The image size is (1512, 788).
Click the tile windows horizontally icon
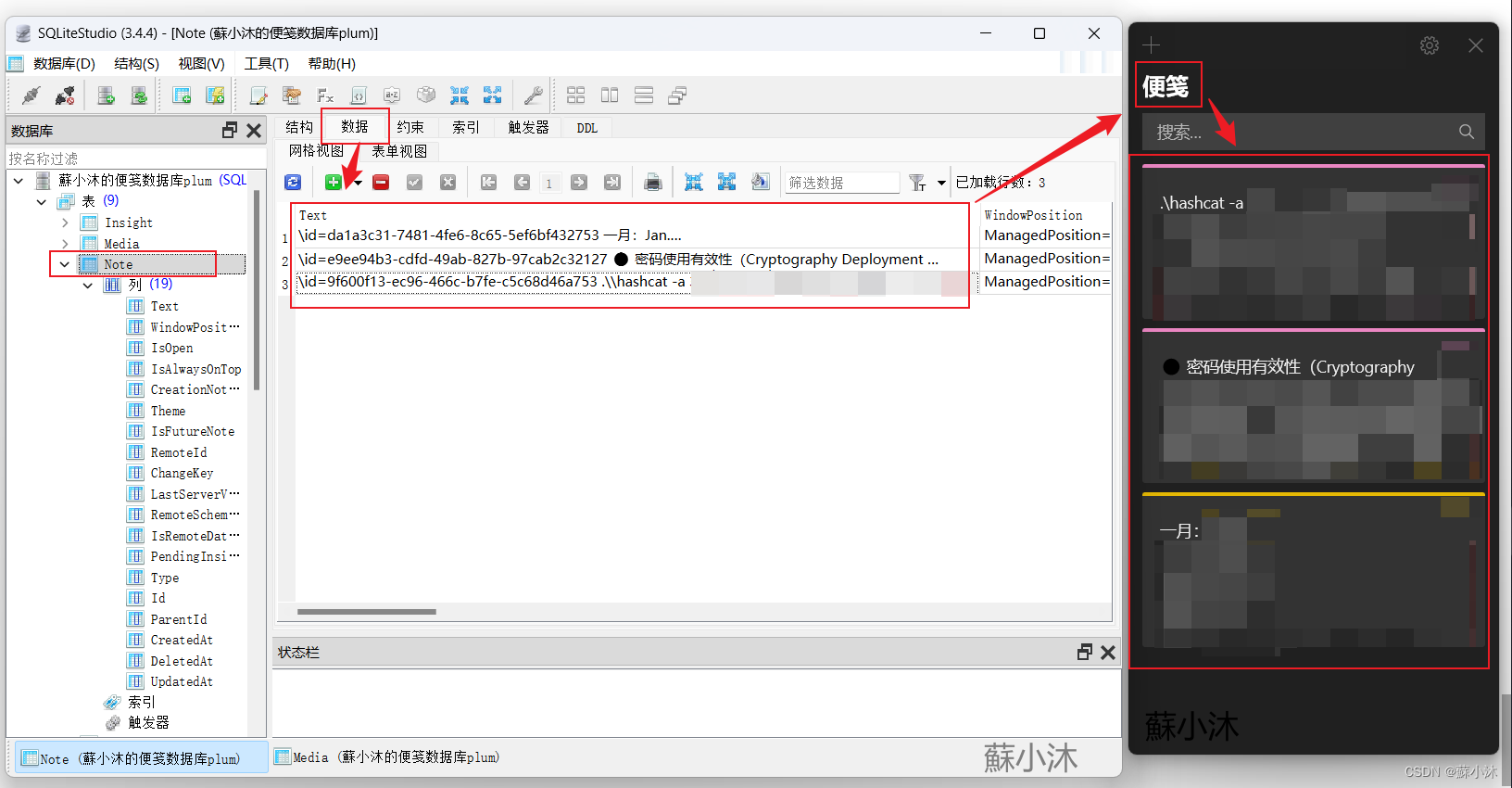(644, 95)
